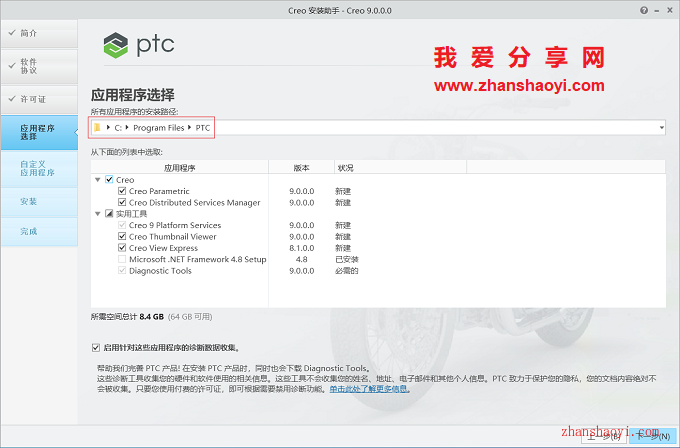Toggle the Creo group checkbox
Image resolution: width=680 pixels, height=448 pixels.
tap(109, 180)
